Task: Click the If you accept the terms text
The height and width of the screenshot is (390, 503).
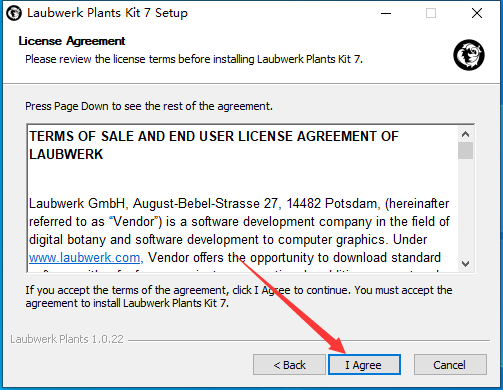Action: pyautogui.click(x=239, y=296)
